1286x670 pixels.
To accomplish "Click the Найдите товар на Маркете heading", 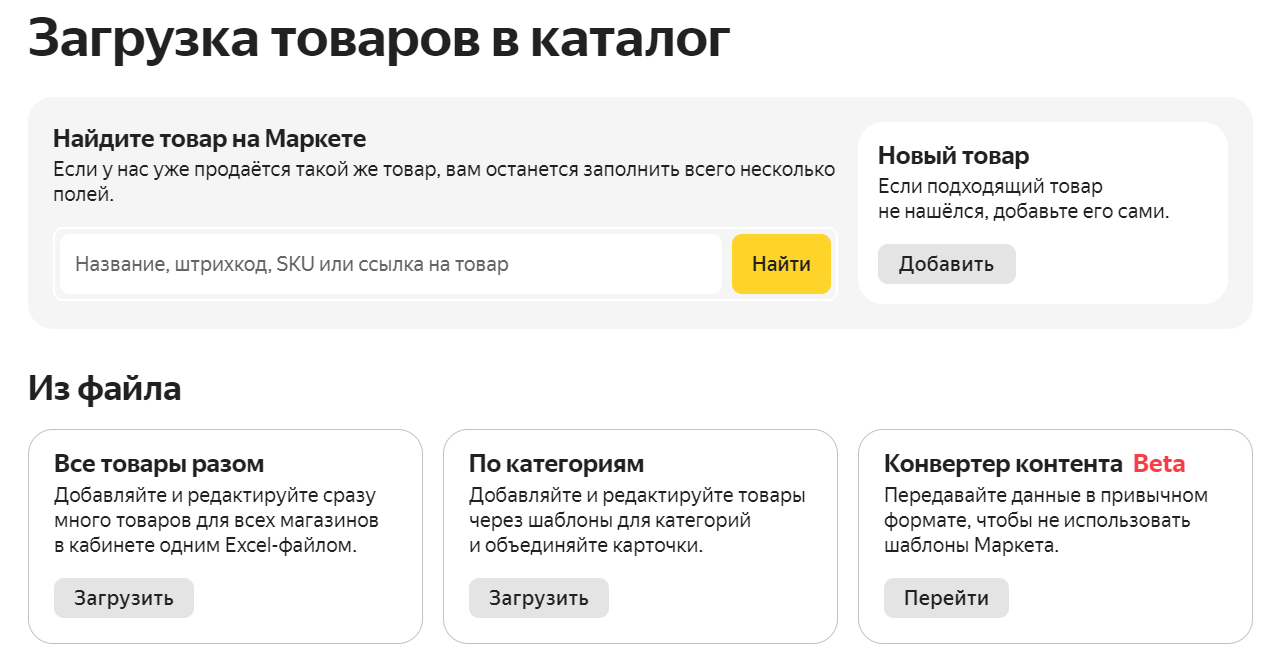I will (x=209, y=139).
